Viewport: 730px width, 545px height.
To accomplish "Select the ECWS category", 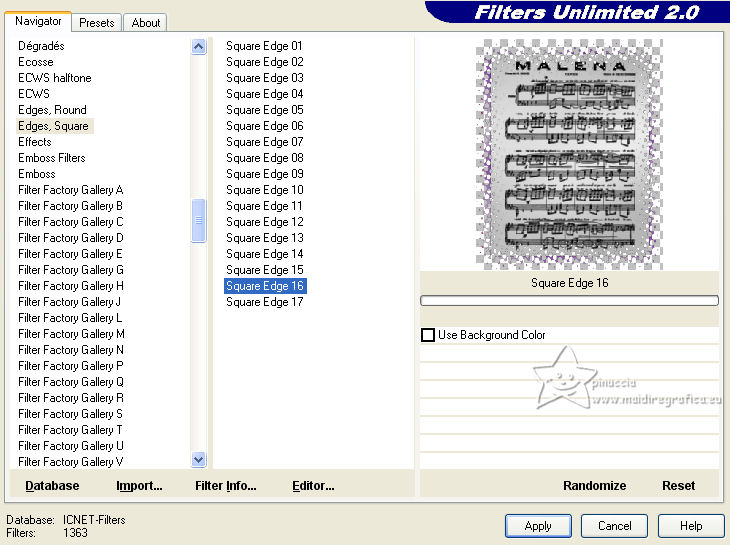I will pyautogui.click(x=34, y=94).
